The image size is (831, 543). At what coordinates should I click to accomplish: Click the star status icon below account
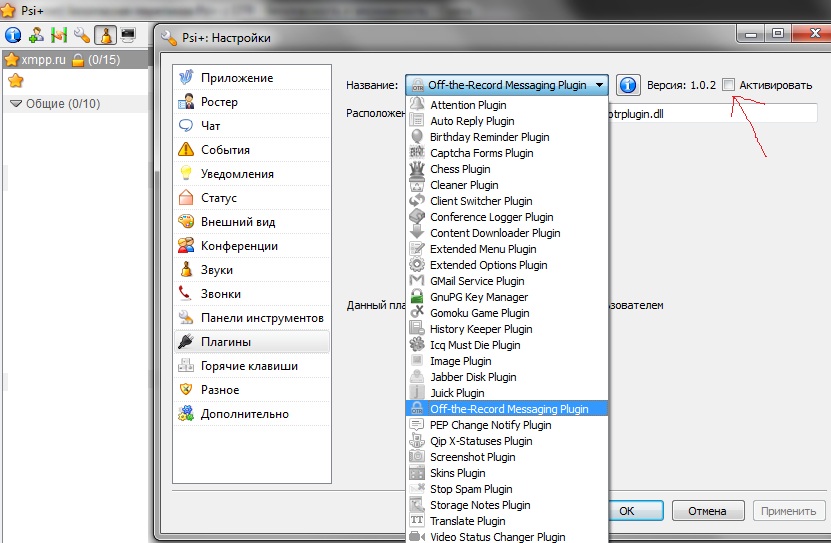16,81
